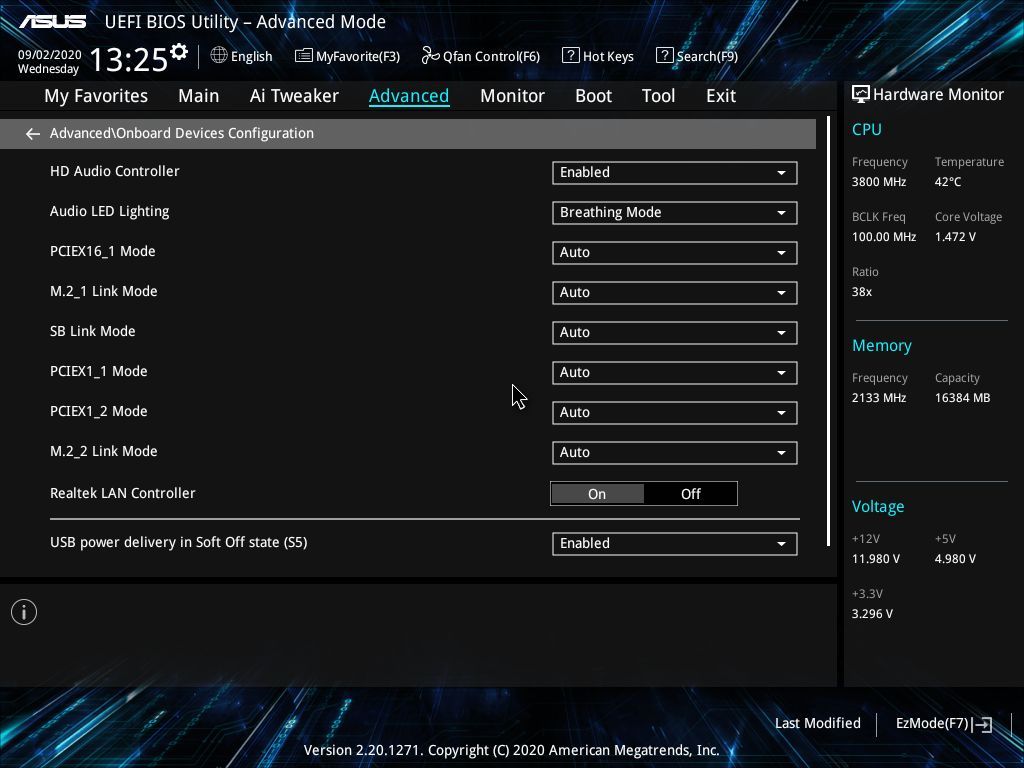The image size is (1024, 768).
Task: Click the EzMode exit arrow icon
Action: pyautogui.click(x=982, y=724)
